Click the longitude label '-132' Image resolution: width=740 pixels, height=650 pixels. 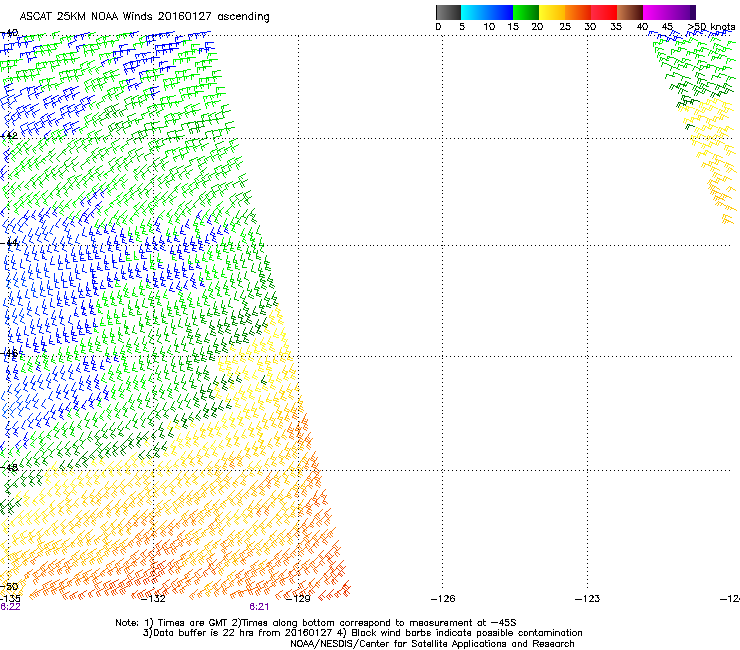[x=153, y=599]
